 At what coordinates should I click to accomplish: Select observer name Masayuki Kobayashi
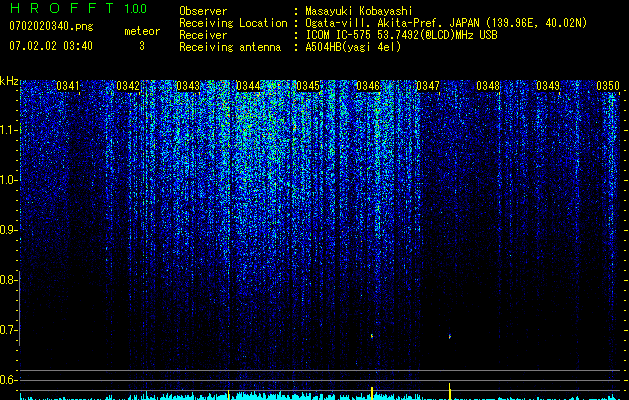tap(359, 12)
